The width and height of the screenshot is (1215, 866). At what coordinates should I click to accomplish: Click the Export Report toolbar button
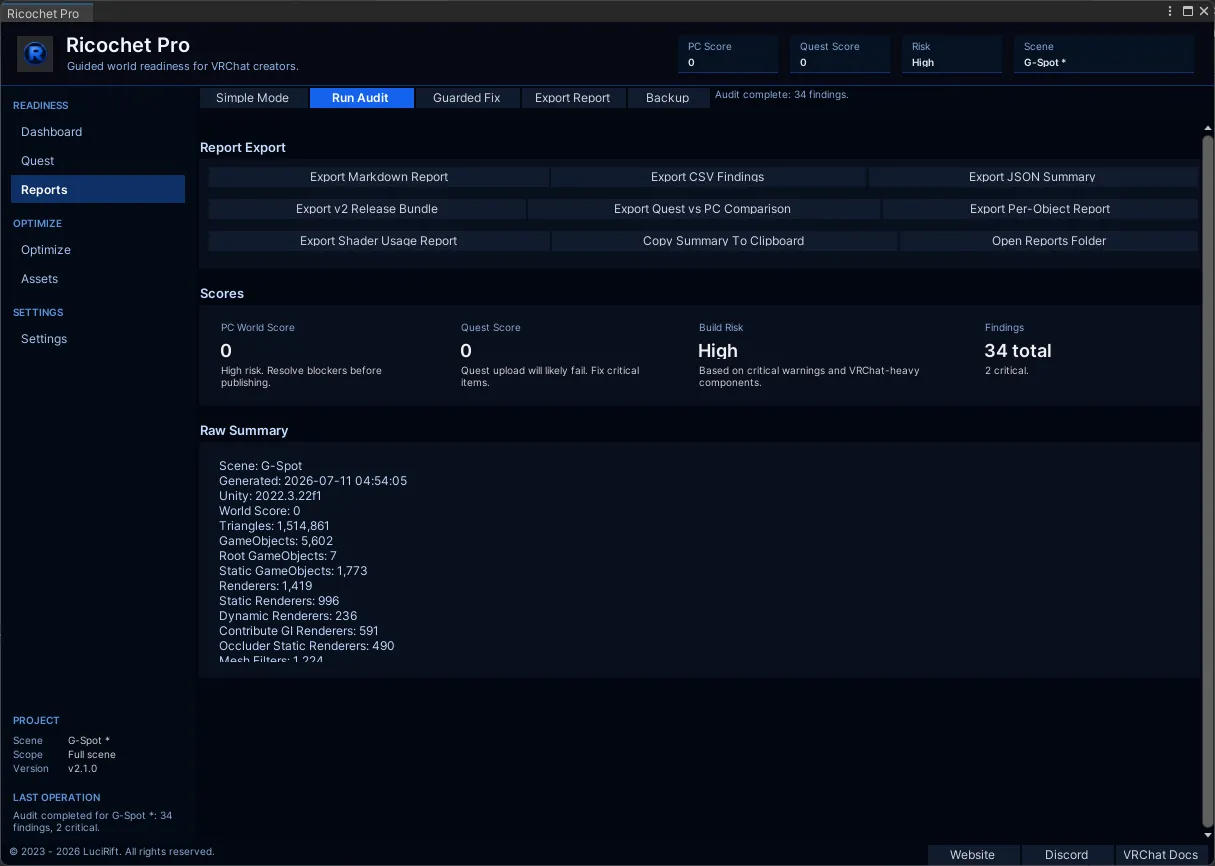tap(573, 98)
